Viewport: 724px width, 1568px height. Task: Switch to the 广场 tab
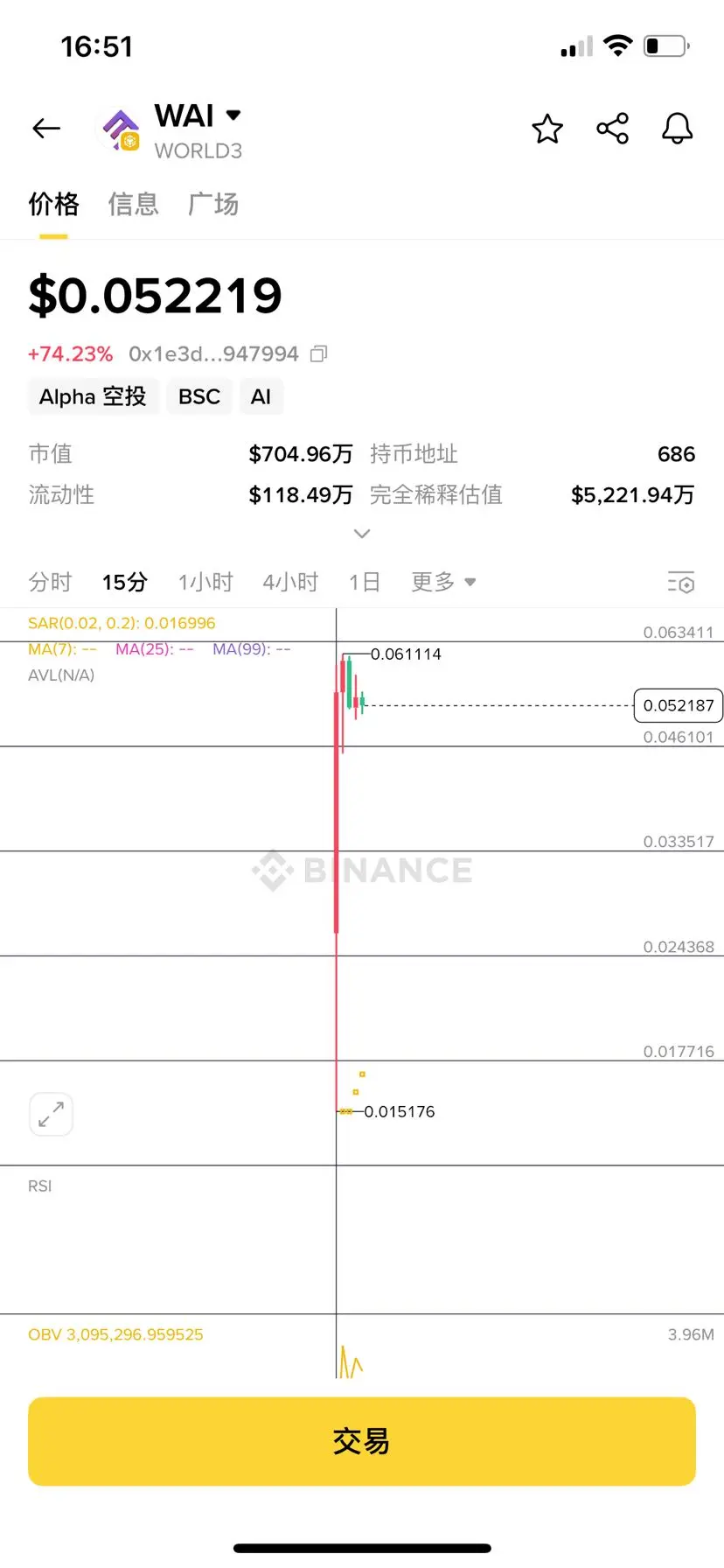coord(213,204)
